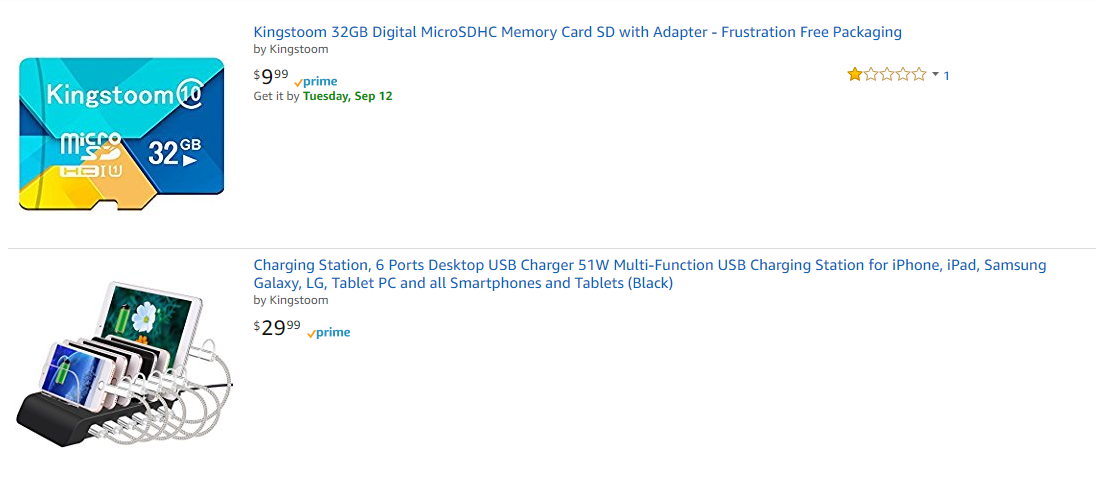Image resolution: width=1096 pixels, height=479 pixels.
Task: Click the filled gold star in the rating
Action: pyautogui.click(x=855, y=74)
